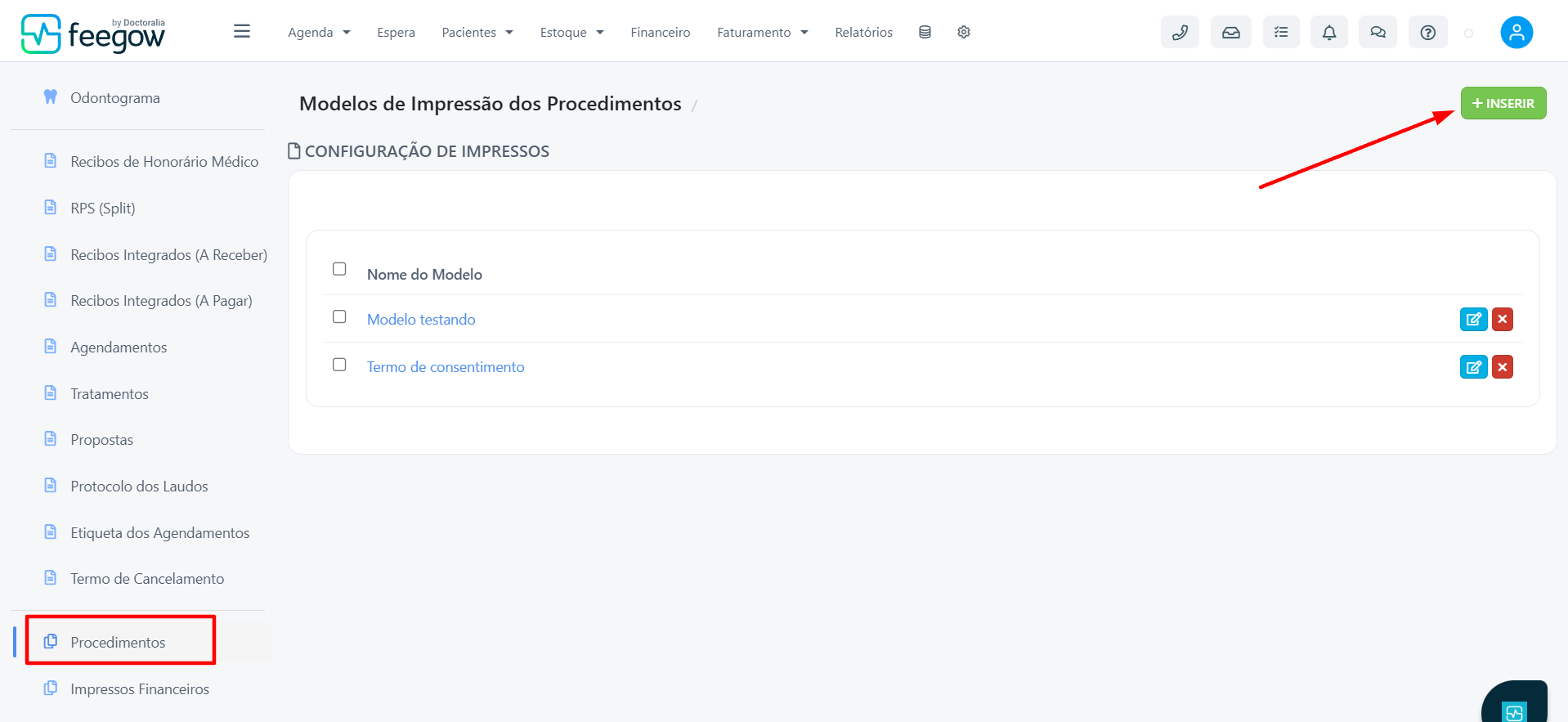Image resolution: width=1568 pixels, height=722 pixels.
Task: Click the document icon beside RPS (Split)
Action: (51, 207)
